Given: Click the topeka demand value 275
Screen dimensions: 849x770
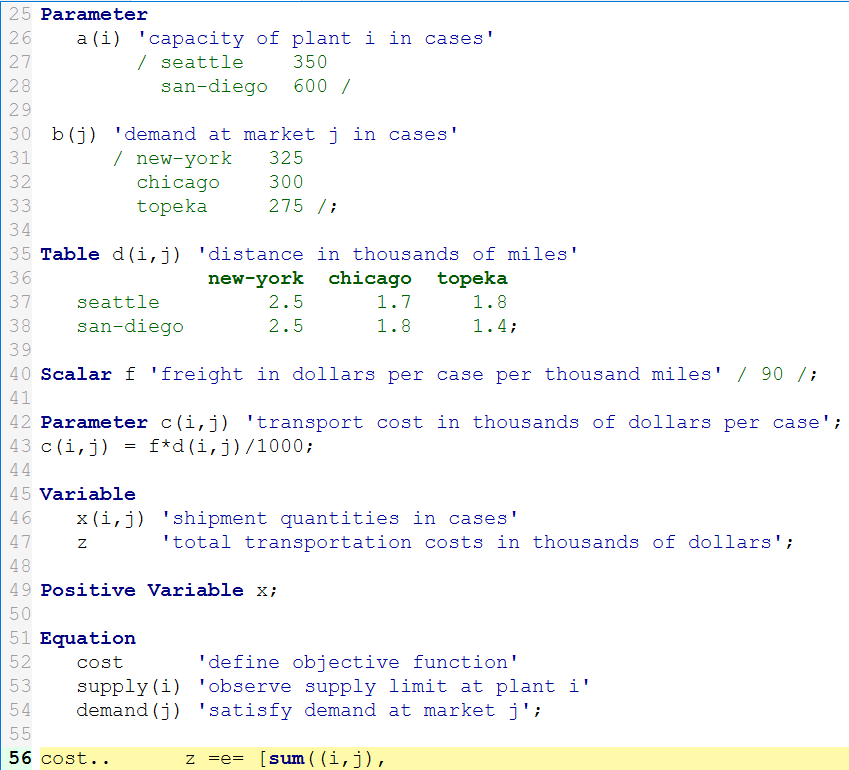Looking at the screenshot, I should click(x=286, y=206).
